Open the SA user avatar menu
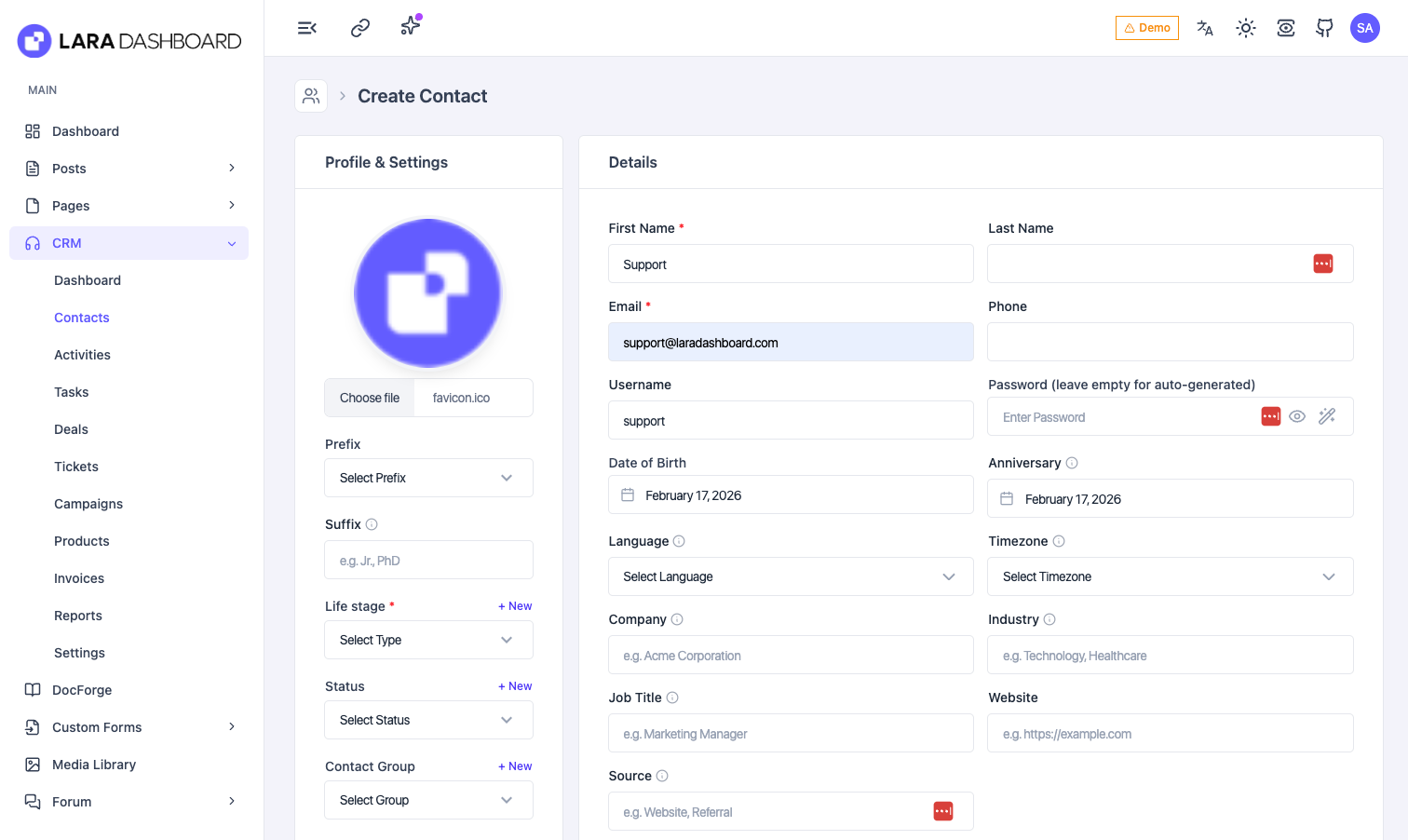 click(x=1365, y=28)
